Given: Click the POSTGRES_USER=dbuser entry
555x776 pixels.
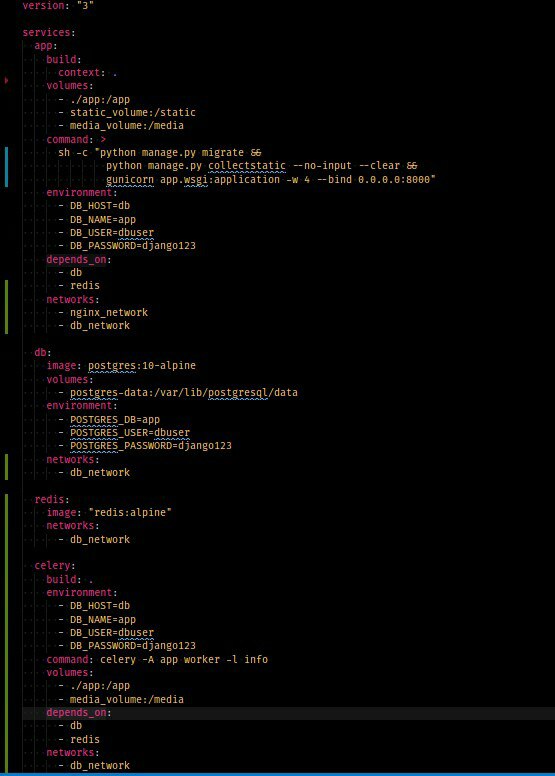Looking at the screenshot, I should click(130, 433).
